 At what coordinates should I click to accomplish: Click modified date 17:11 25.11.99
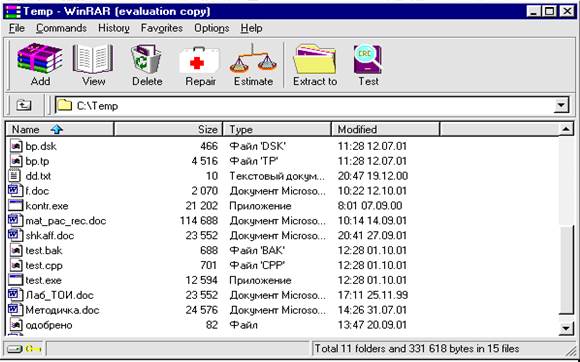click(x=372, y=295)
